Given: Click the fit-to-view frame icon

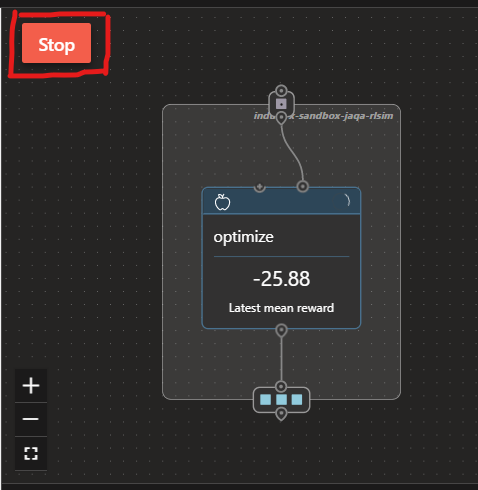Looking at the screenshot, I should pyautogui.click(x=31, y=453).
